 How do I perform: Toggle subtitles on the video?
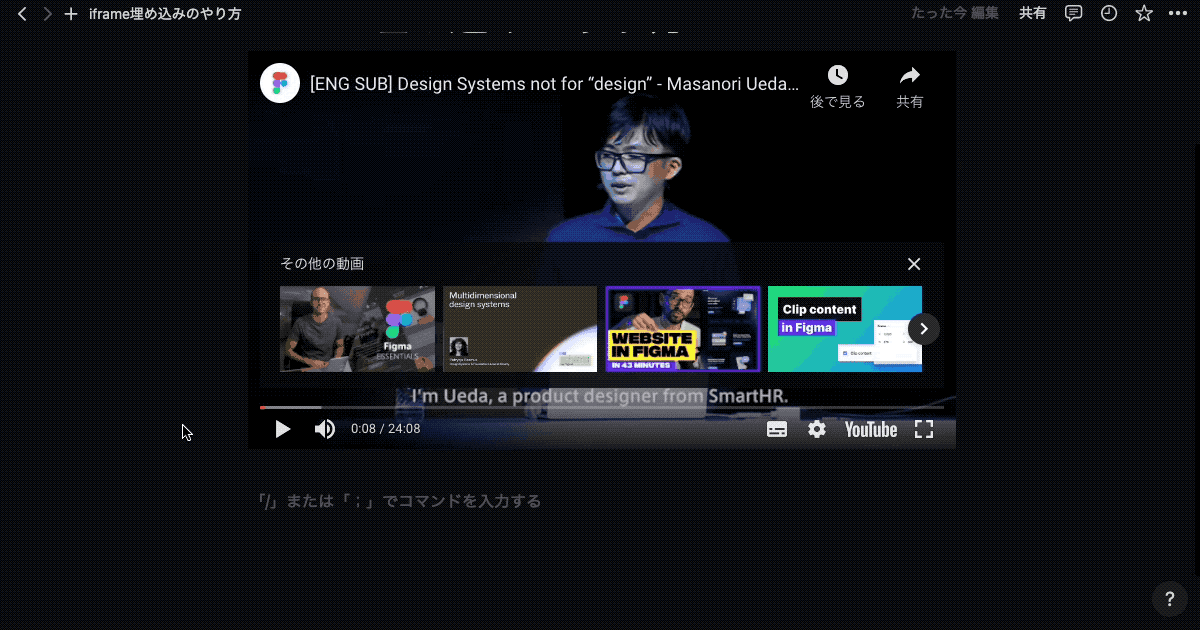coord(777,429)
